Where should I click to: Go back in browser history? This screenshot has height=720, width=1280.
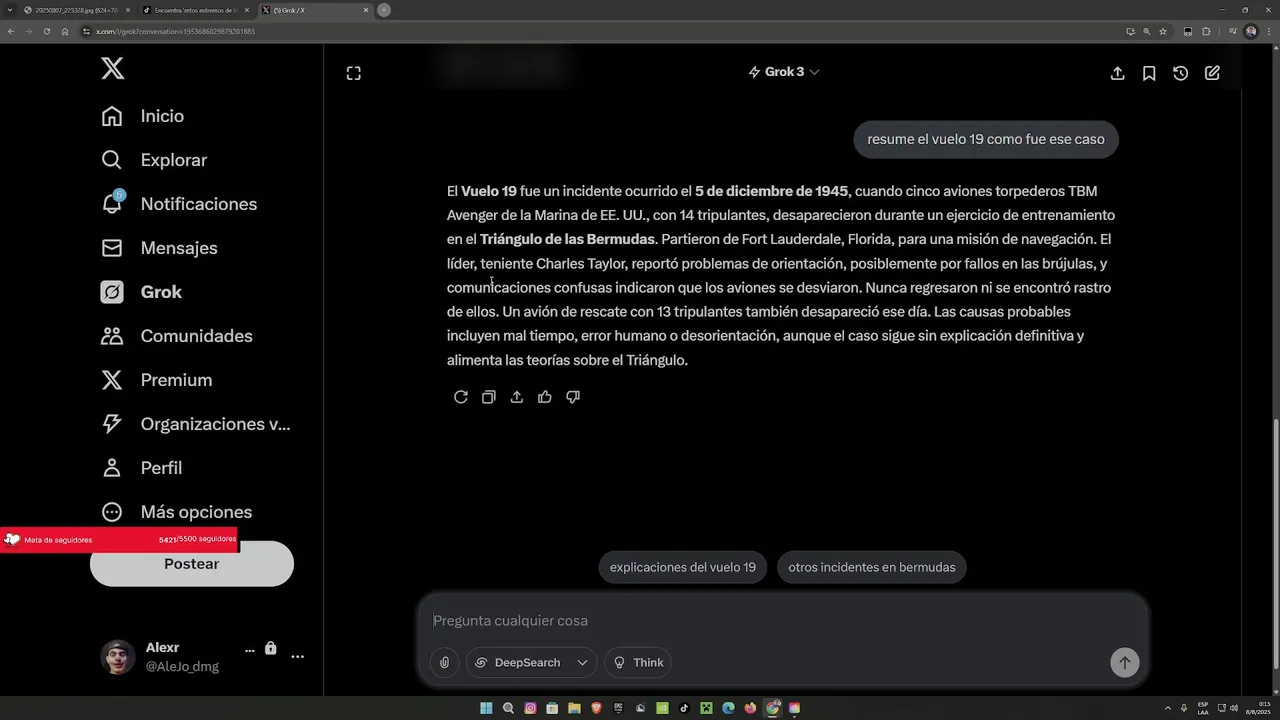pos(11,31)
